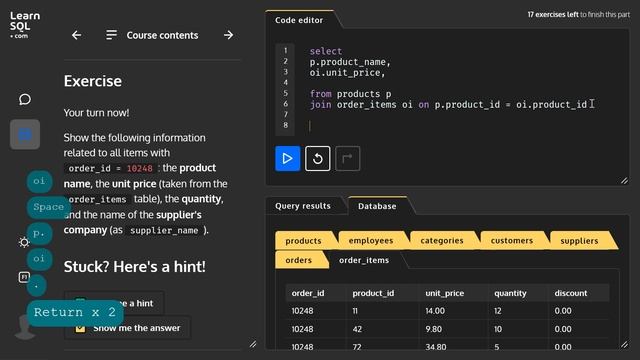Tick the Show me the answer checkbox
Image resolution: width=640 pixels, height=360 pixels.
pyautogui.click(x=80, y=328)
